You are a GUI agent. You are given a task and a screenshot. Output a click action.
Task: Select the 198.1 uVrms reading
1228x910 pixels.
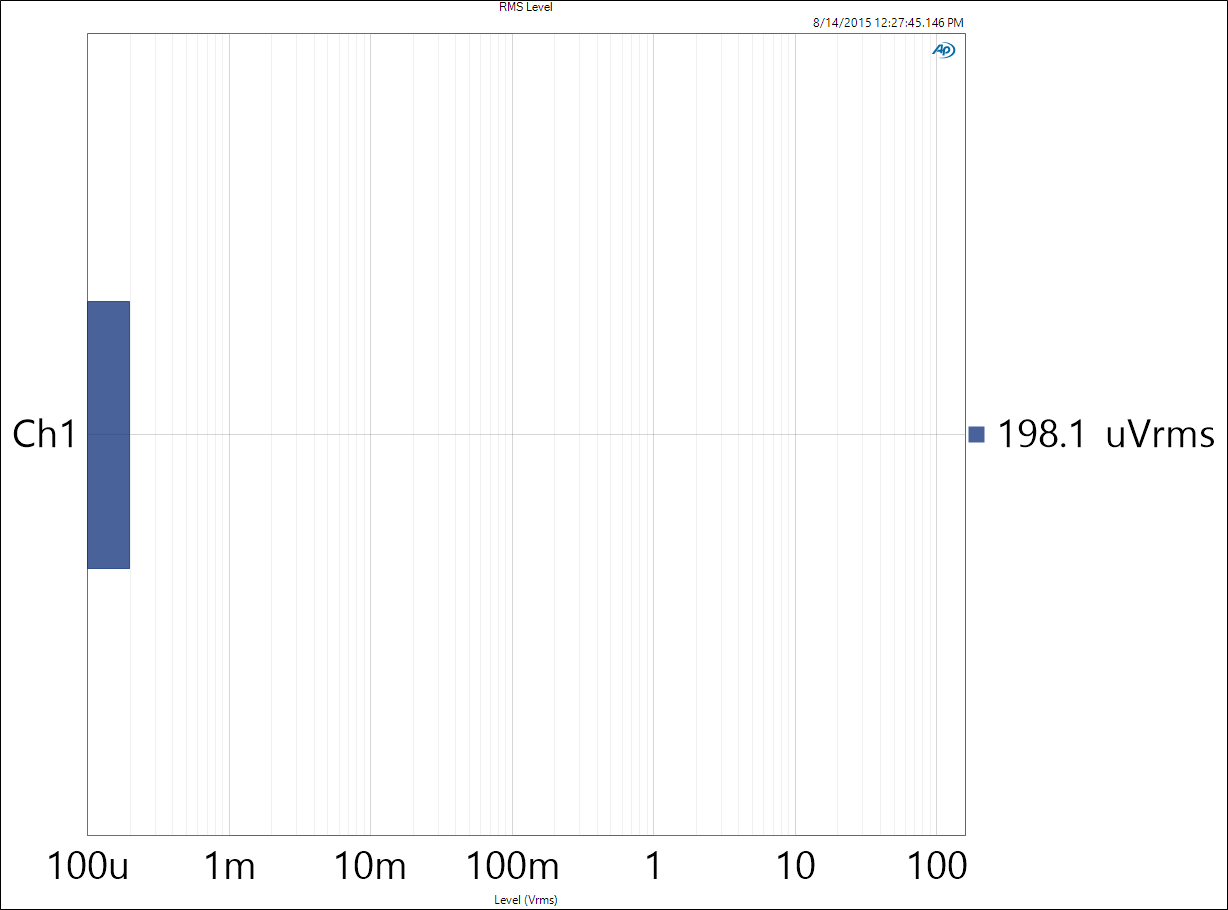pos(1106,434)
